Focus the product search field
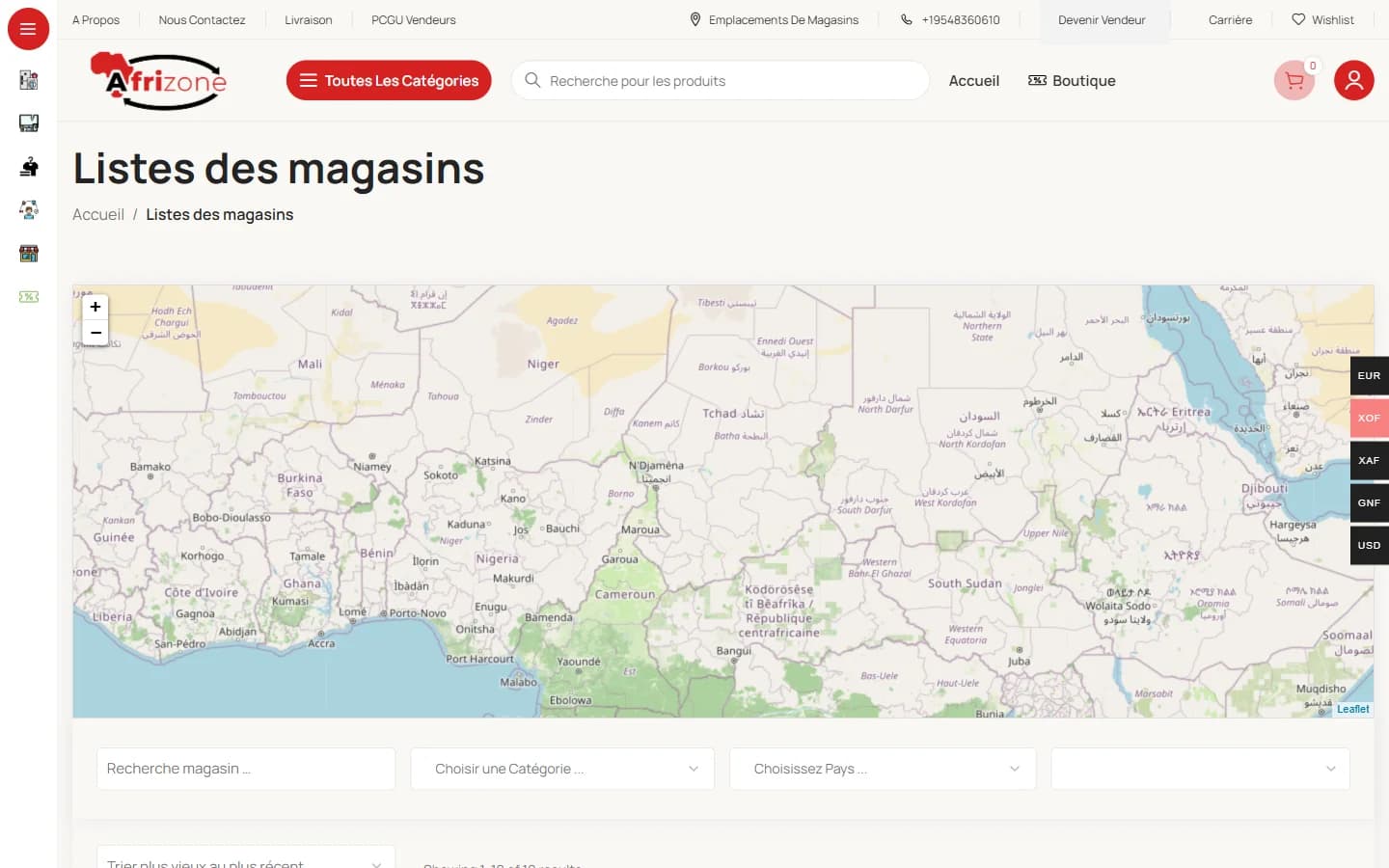This screenshot has width=1389, height=868. click(720, 80)
